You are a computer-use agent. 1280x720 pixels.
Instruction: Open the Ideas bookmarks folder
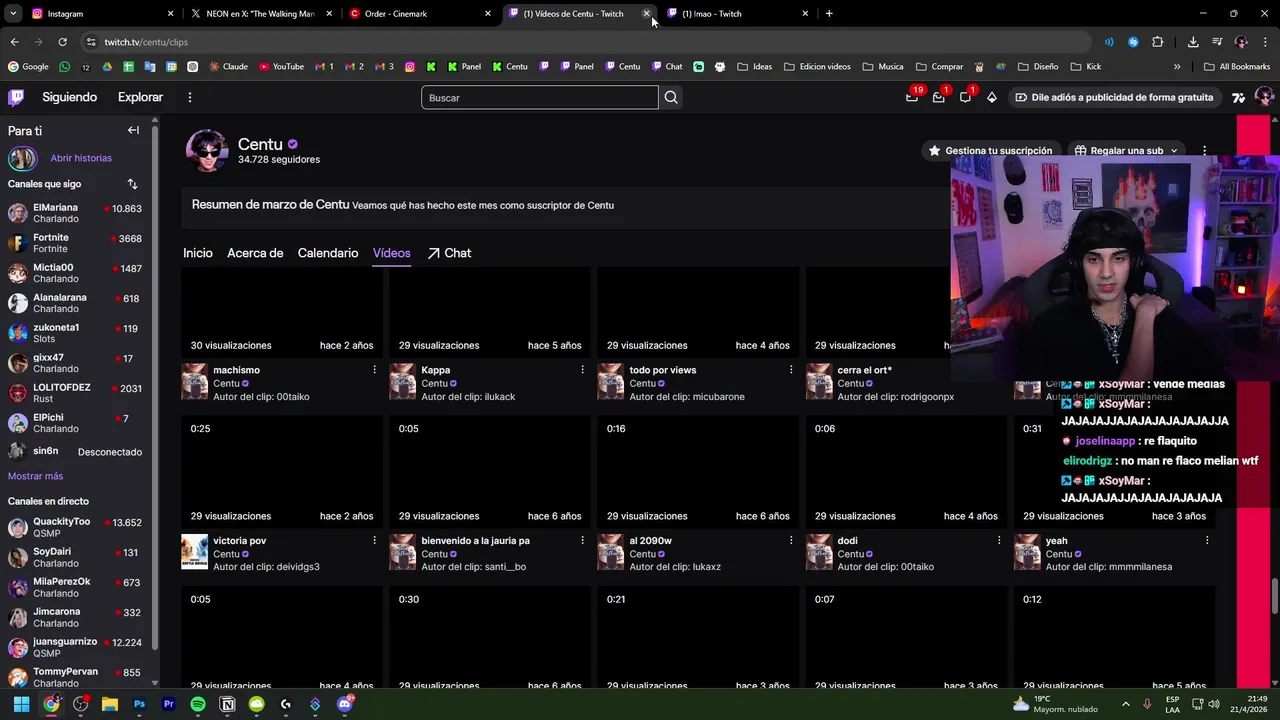click(755, 67)
